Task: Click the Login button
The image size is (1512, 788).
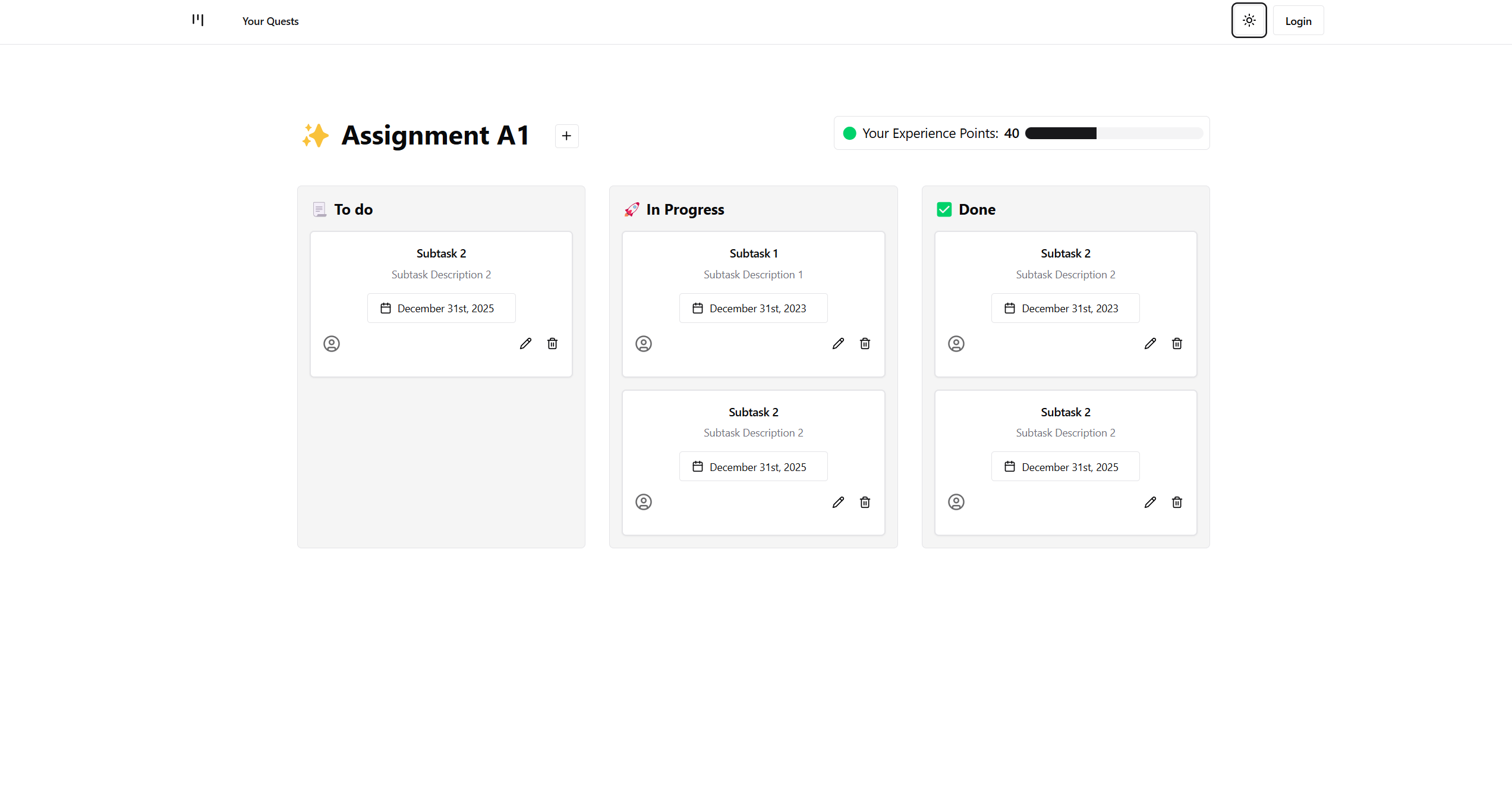Action: 1298,21
